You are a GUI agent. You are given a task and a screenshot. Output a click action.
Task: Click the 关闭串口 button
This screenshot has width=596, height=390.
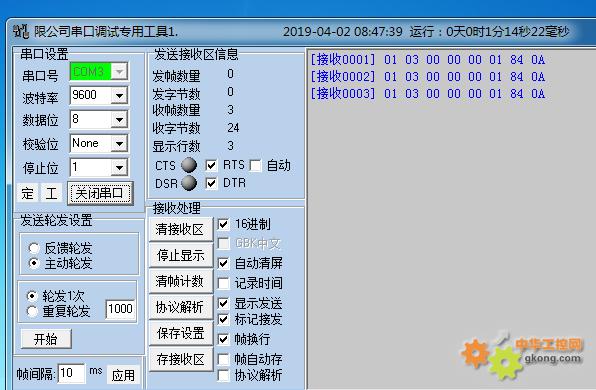[x=100, y=193]
